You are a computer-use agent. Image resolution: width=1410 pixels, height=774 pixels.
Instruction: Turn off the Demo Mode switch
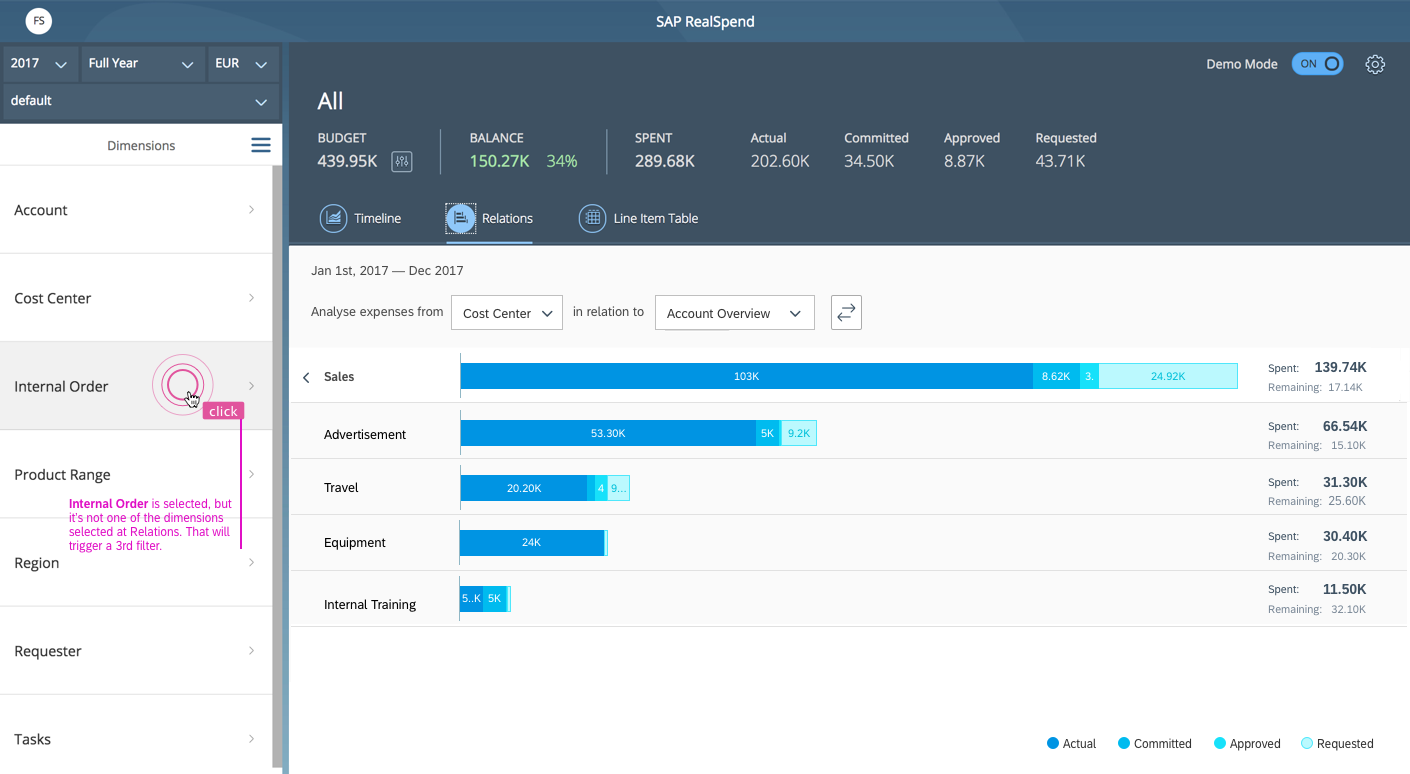point(1317,64)
